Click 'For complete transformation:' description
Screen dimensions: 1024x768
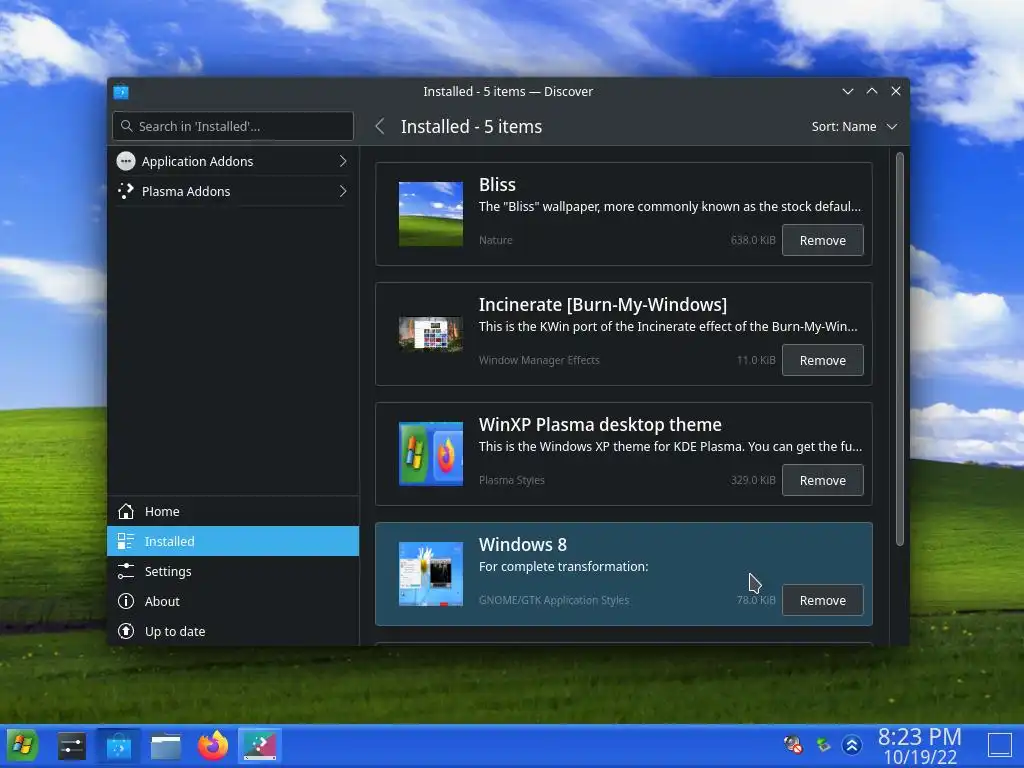564,567
